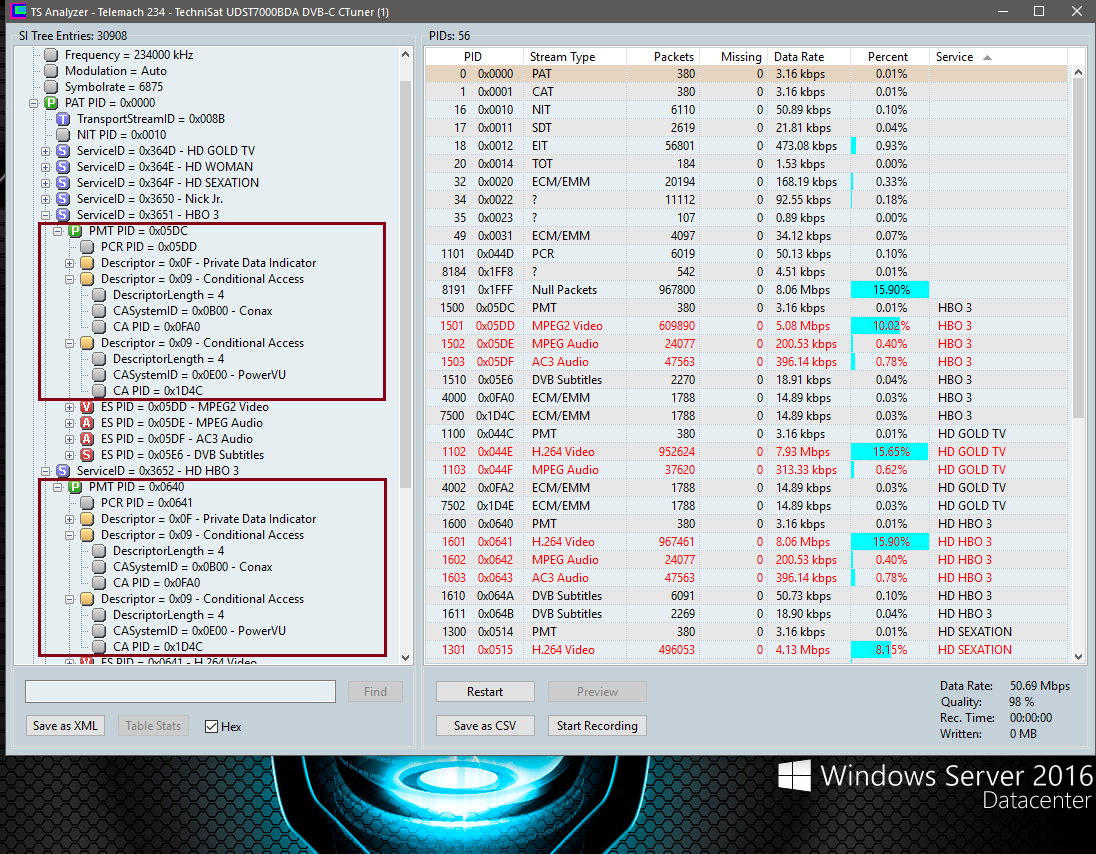Click the S icon for ServiceID 0x3652 - HD HBO 3
The width and height of the screenshot is (1096, 854).
pos(63,471)
